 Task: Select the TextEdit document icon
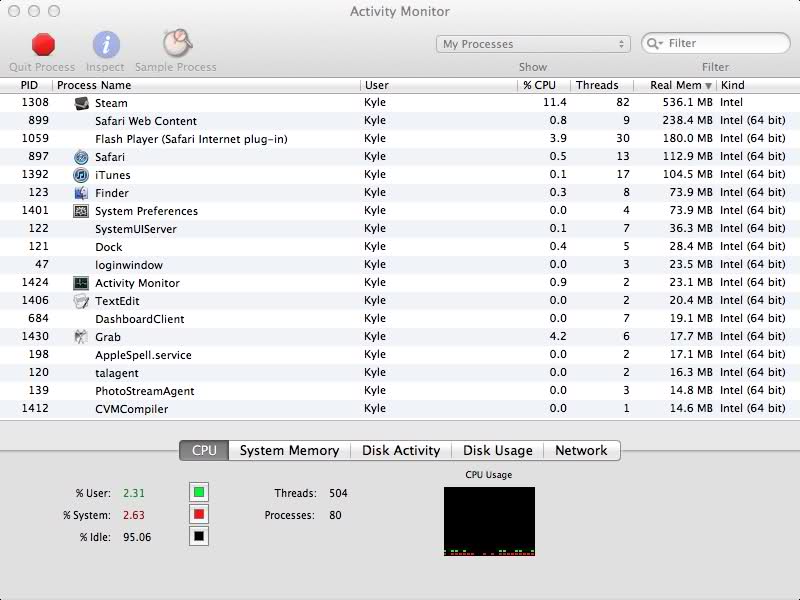click(81, 301)
